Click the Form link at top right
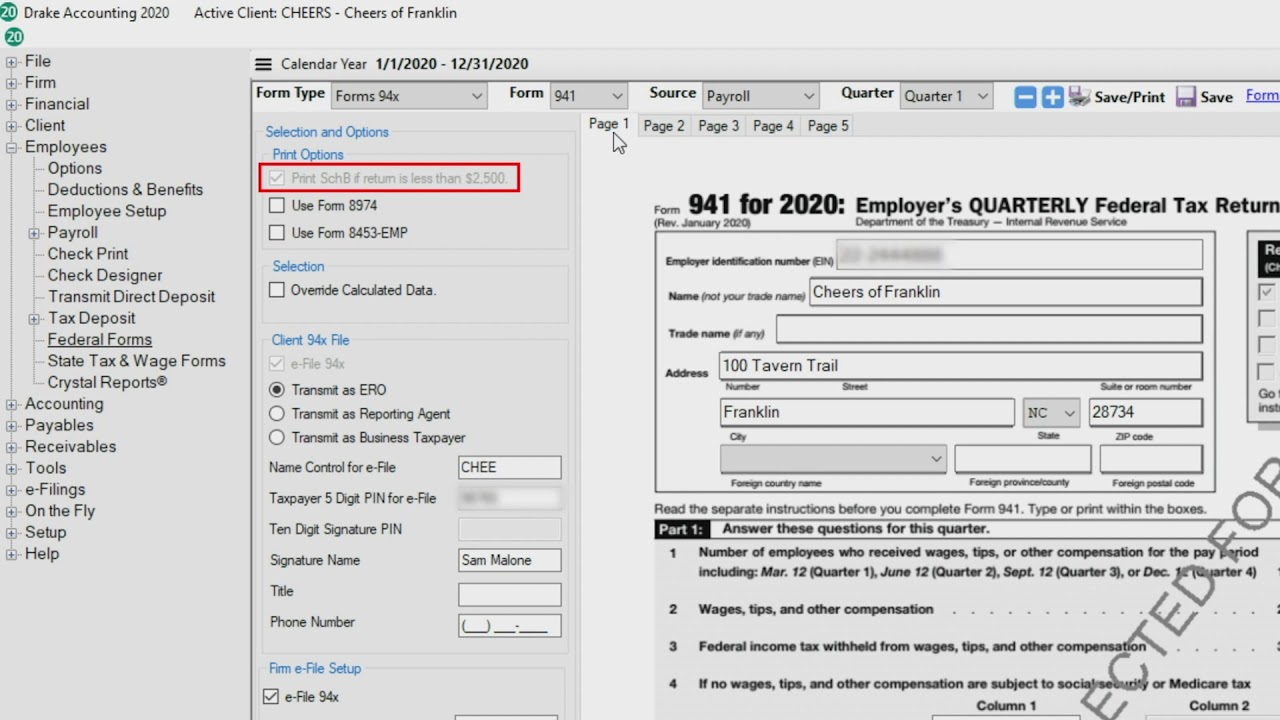The image size is (1280, 720). [1262, 96]
